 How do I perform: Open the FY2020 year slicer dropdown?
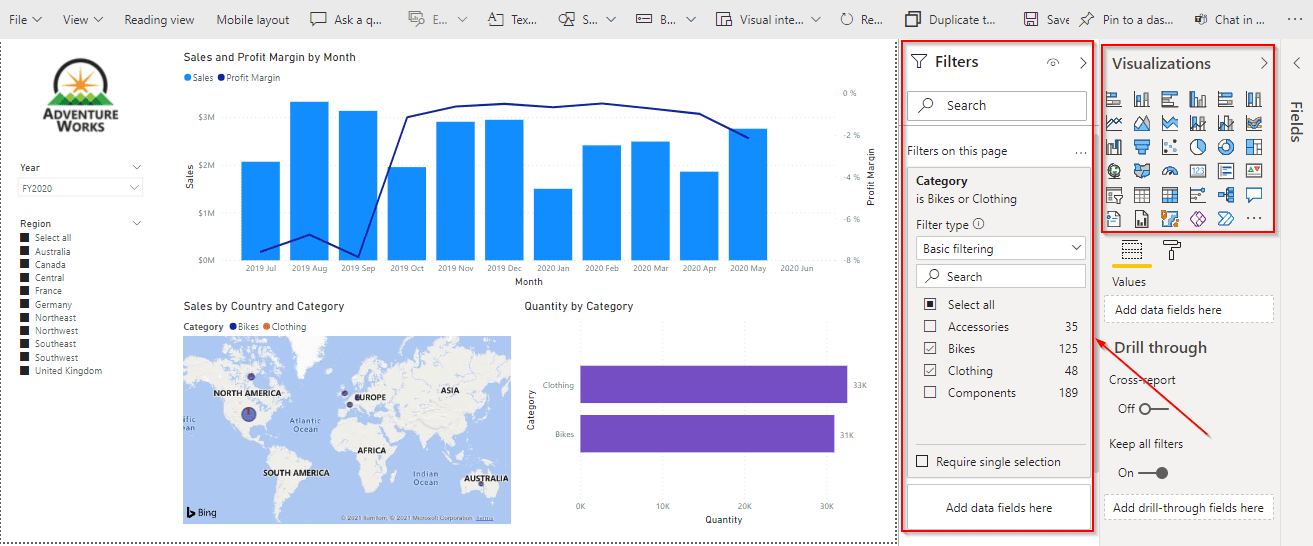pyautogui.click(x=81, y=188)
